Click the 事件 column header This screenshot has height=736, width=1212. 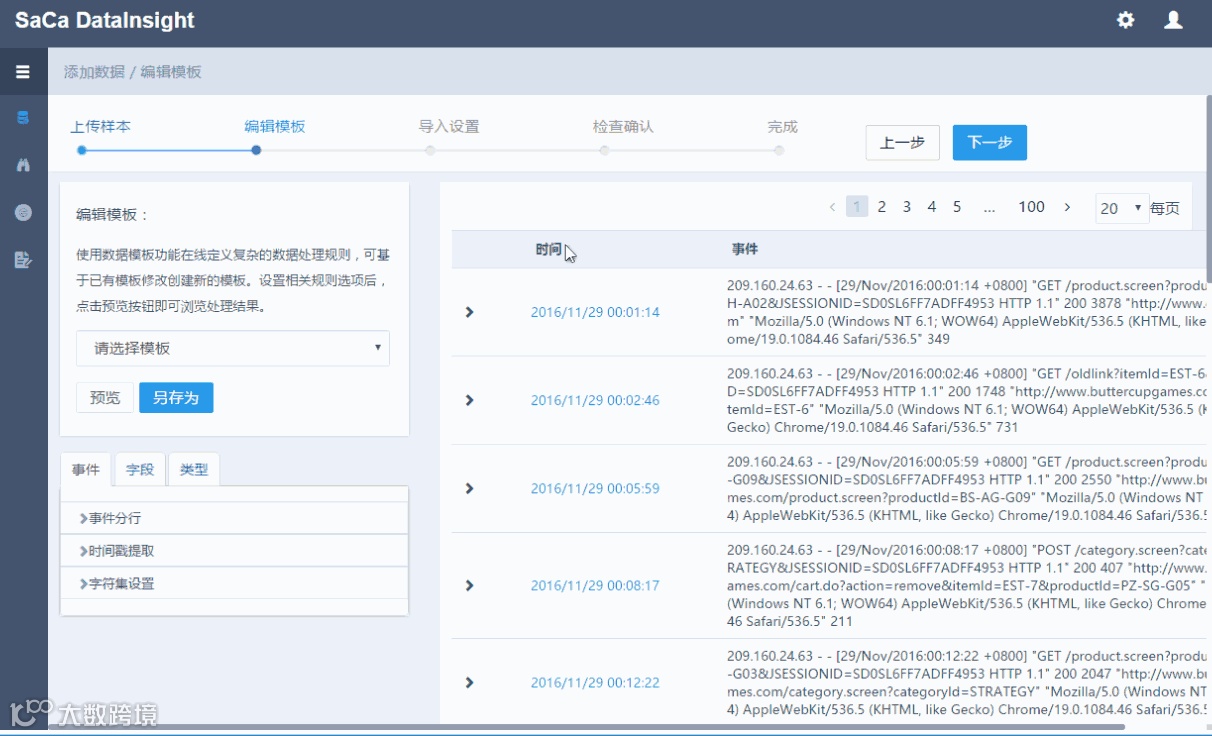[x=745, y=249]
